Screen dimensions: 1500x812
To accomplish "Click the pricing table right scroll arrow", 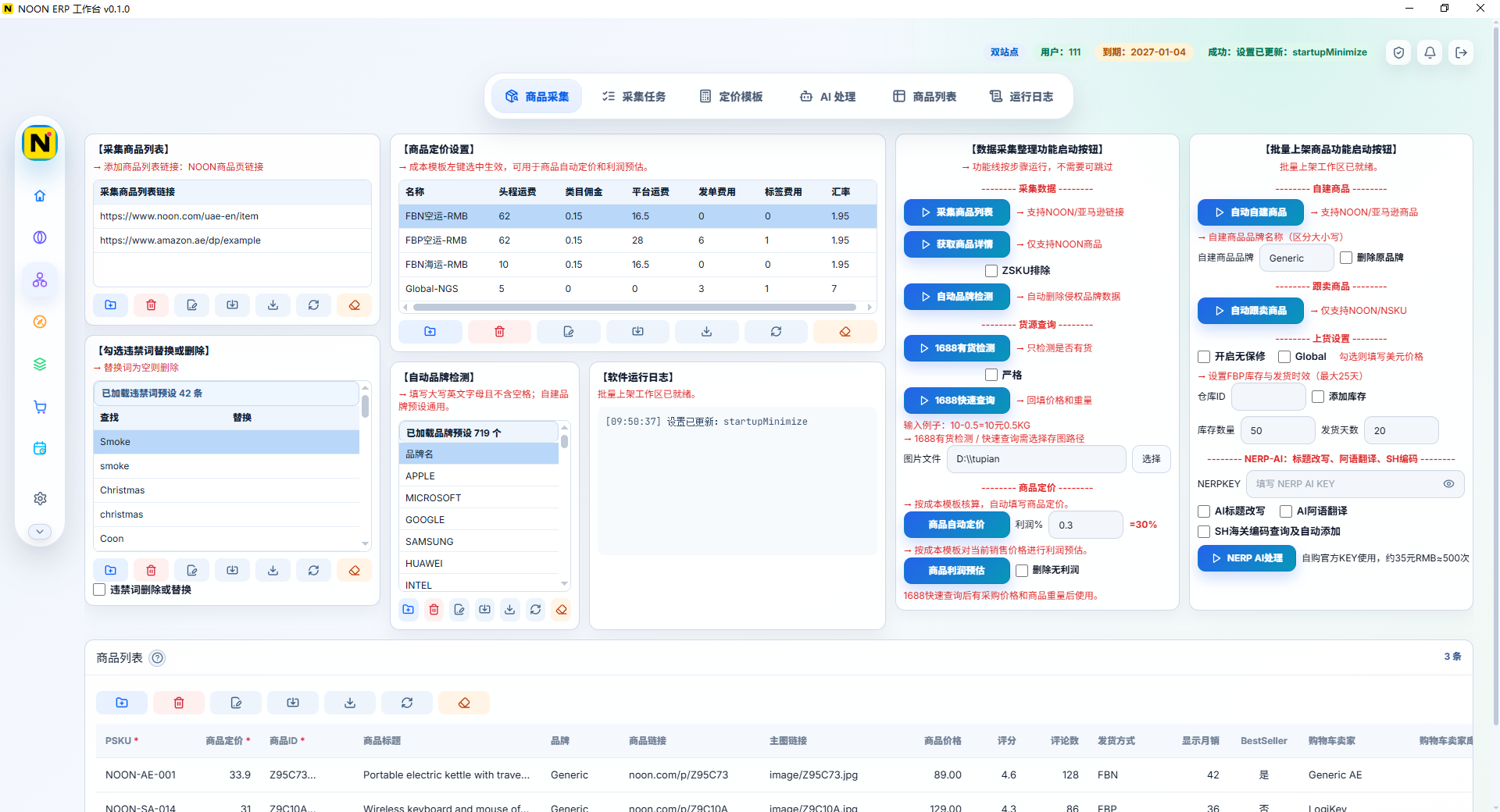I will tap(870, 308).
